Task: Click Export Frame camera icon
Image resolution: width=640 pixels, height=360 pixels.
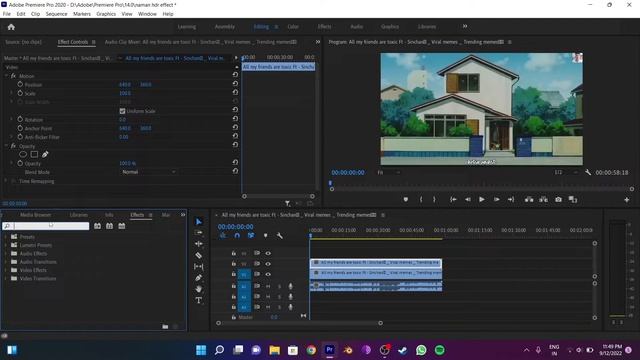Action: [558, 200]
